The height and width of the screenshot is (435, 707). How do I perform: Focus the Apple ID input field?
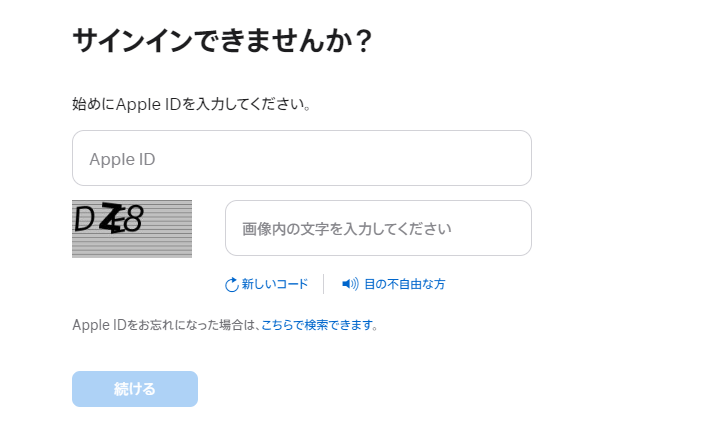[x=301, y=158]
